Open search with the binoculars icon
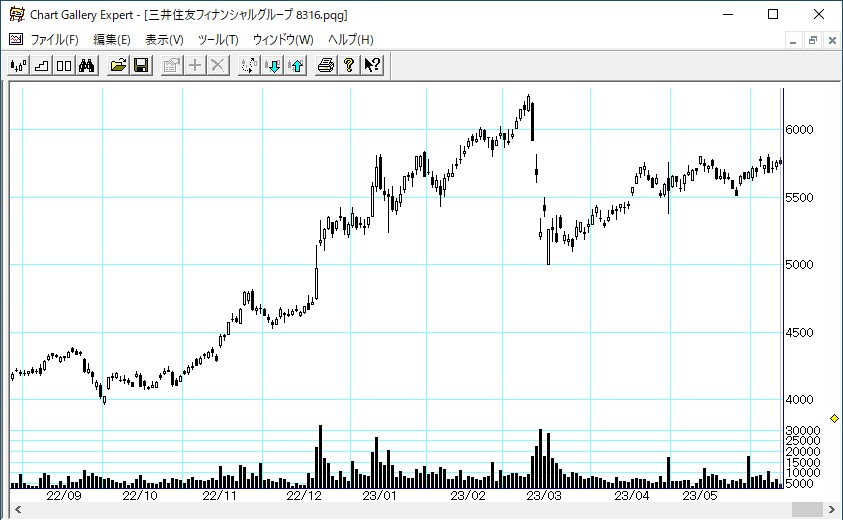Image resolution: width=843 pixels, height=520 pixels. click(86, 66)
